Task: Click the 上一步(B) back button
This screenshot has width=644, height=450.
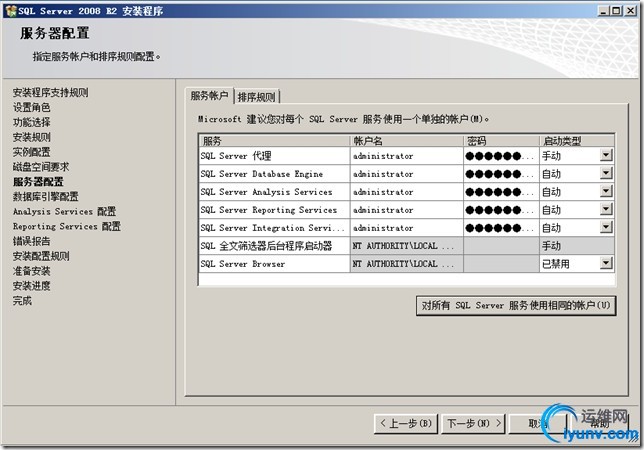Action: tap(406, 423)
